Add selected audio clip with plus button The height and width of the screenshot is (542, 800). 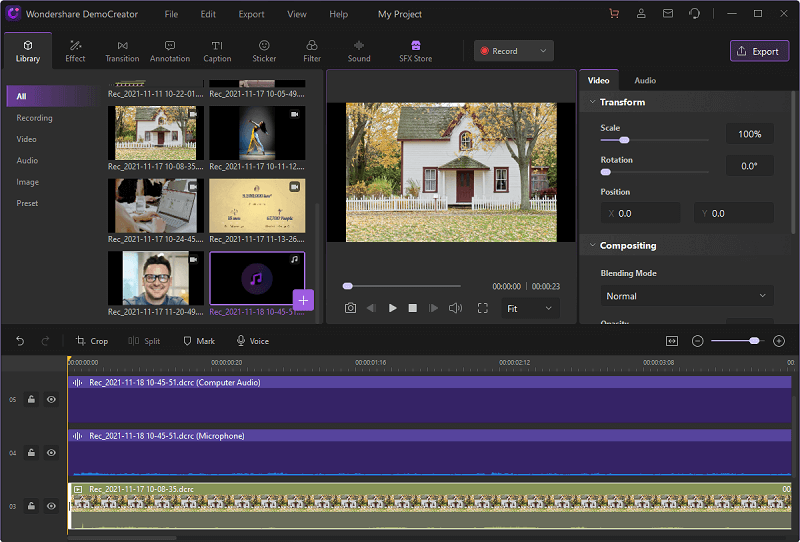tap(303, 301)
